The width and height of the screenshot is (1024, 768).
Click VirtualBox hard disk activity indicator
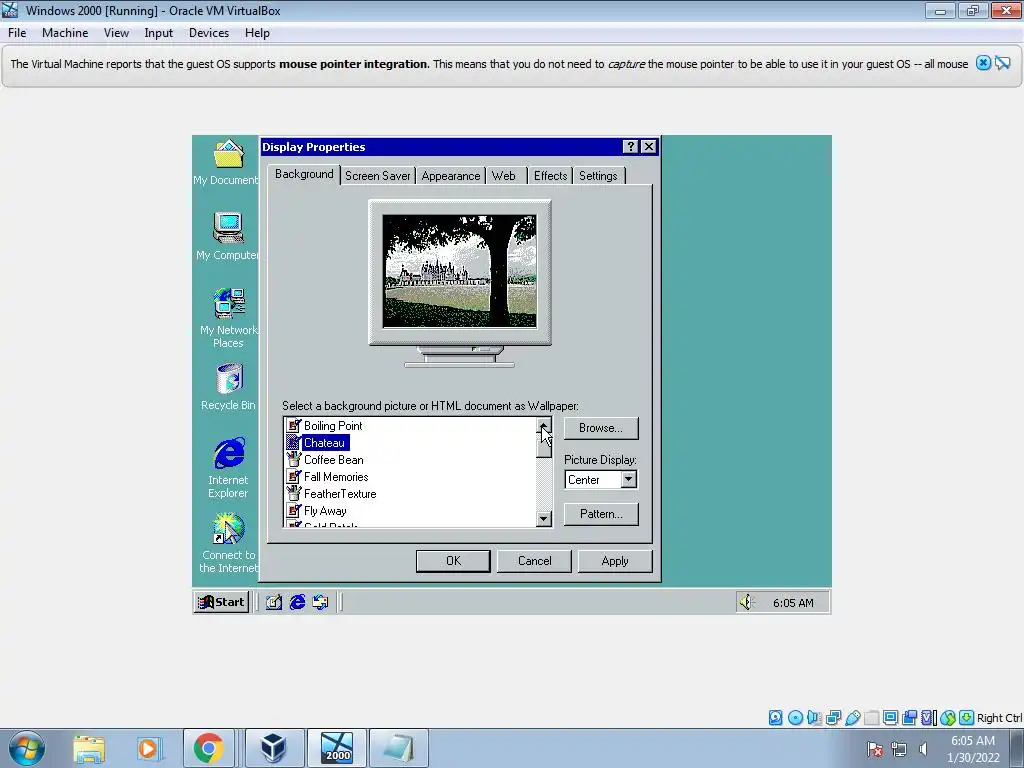point(775,718)
